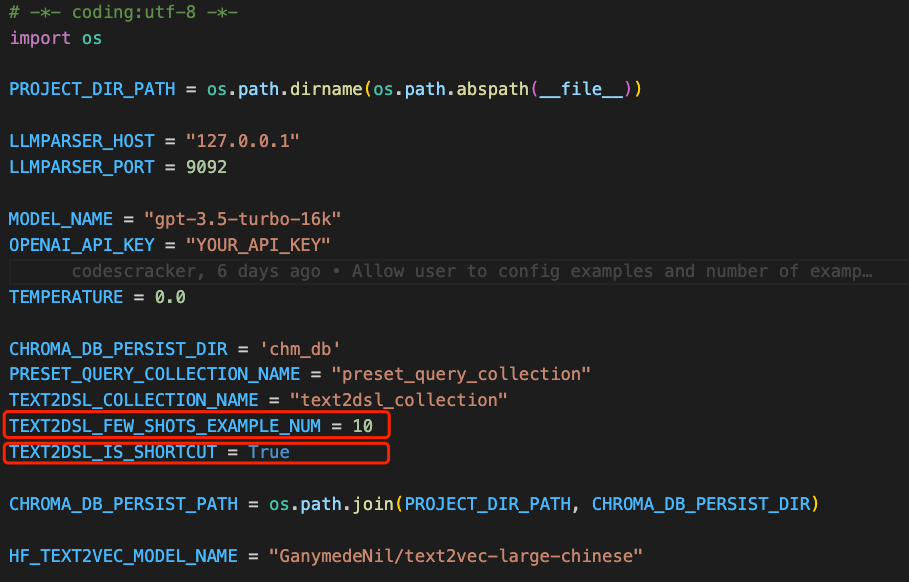Click the "preset_query_collection" string
This screenshot has height=582, width=909.
[461, 374]
